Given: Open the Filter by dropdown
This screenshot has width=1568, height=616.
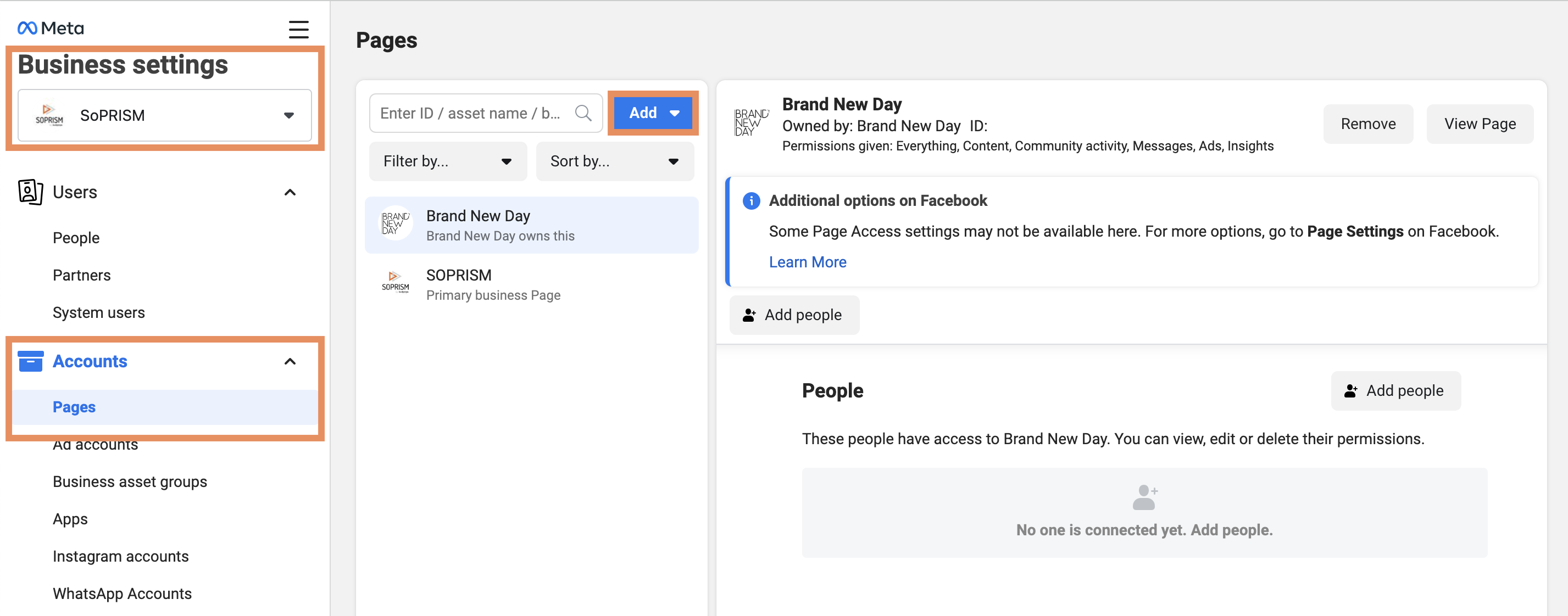Looking at the screenshot, I should (447, 161).
